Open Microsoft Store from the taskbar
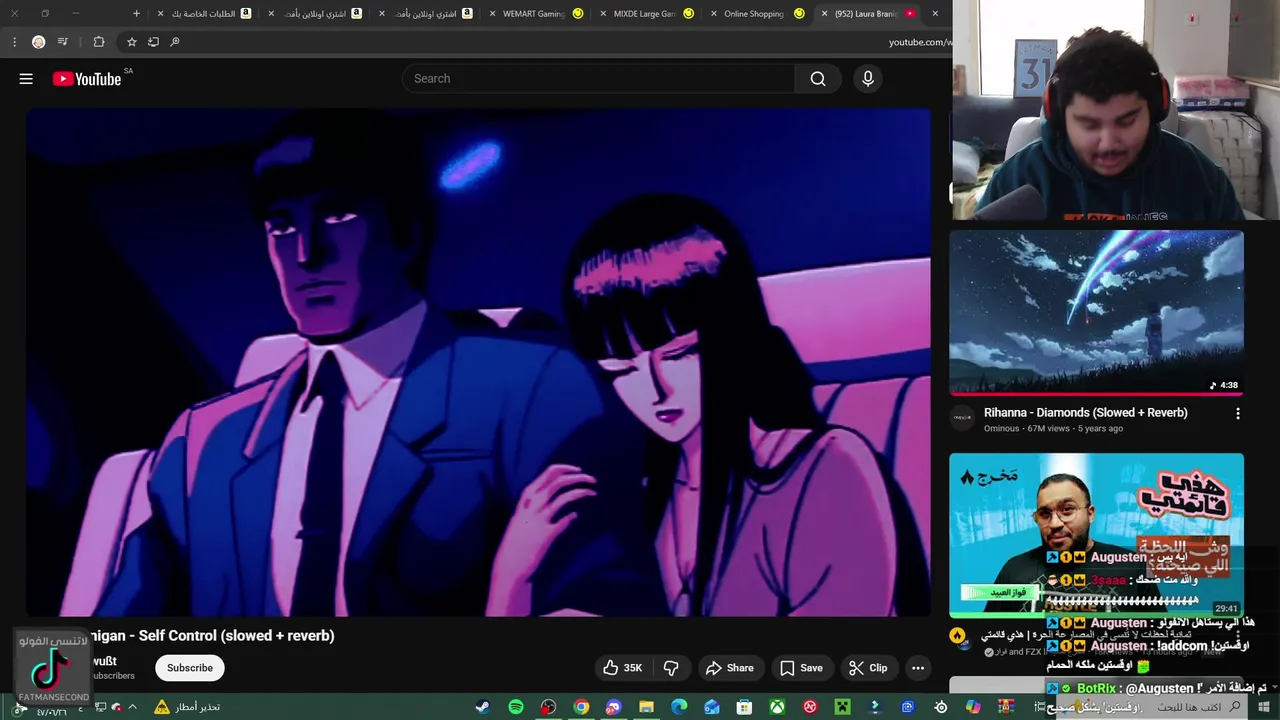 tap(744, 707)
